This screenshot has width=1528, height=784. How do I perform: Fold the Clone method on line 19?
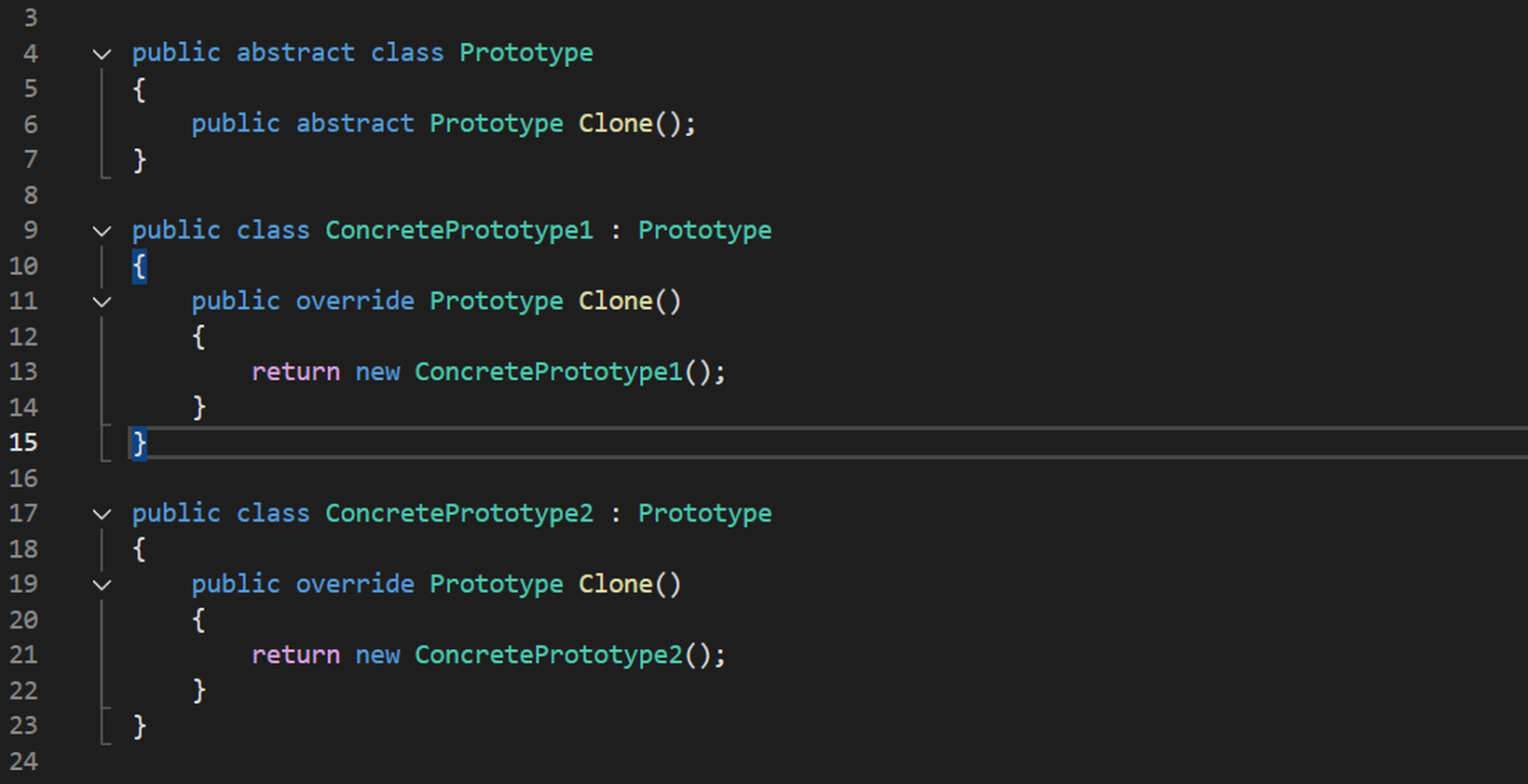tap(102, 585)
